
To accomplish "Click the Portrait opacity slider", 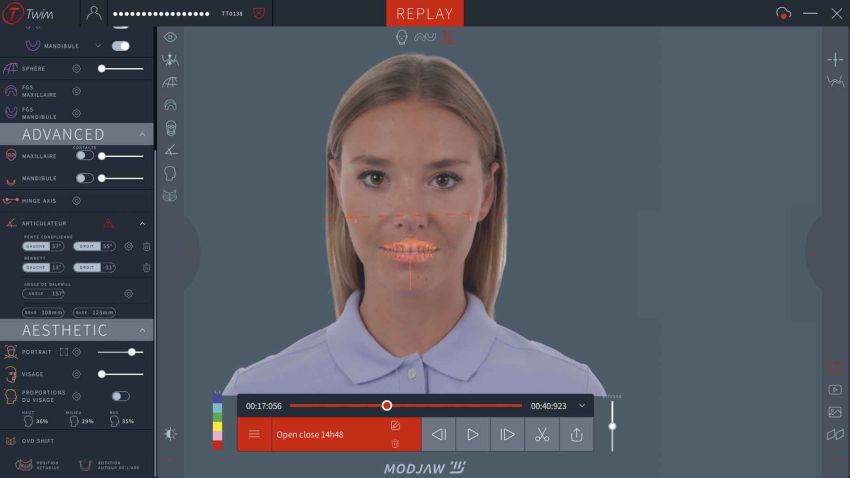I will coord(120,352).
